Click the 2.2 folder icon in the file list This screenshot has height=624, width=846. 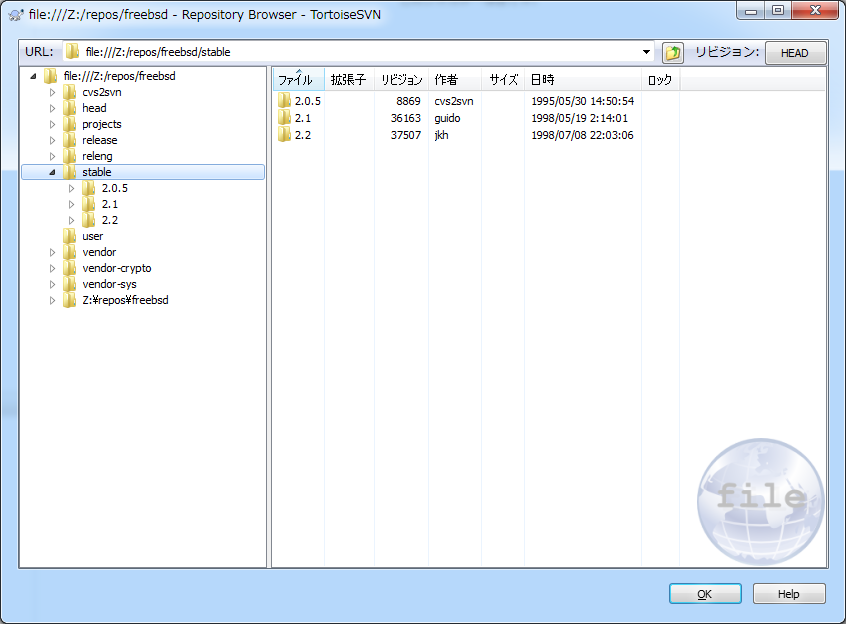284,135
